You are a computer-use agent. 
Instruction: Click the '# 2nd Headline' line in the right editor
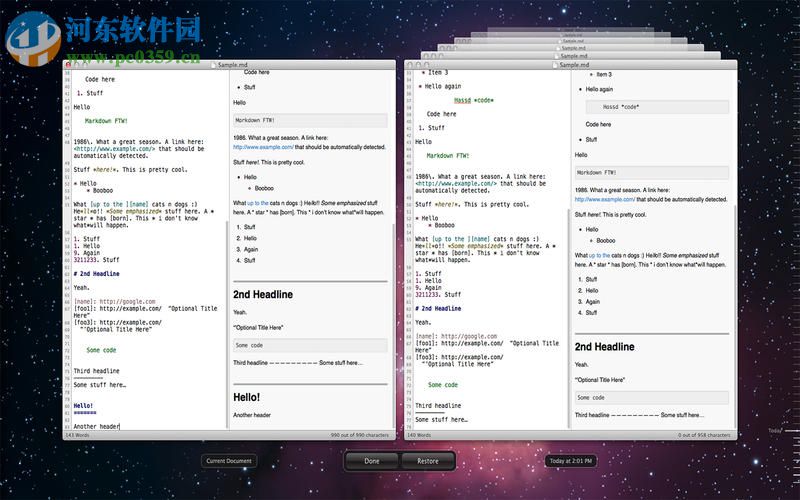(x=438, y=308)
